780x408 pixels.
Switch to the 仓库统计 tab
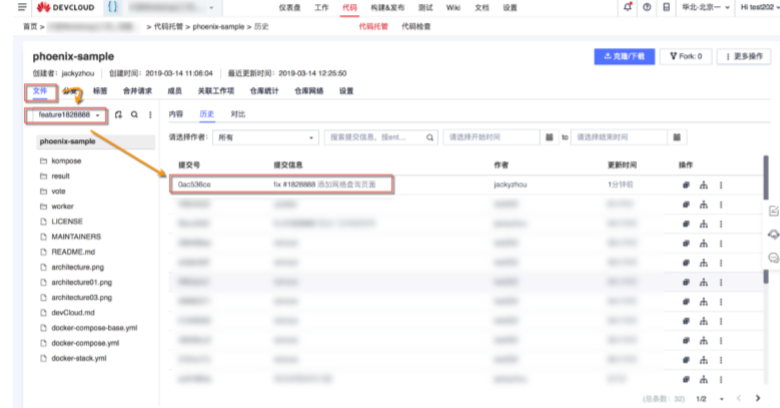tap(264, 91)
